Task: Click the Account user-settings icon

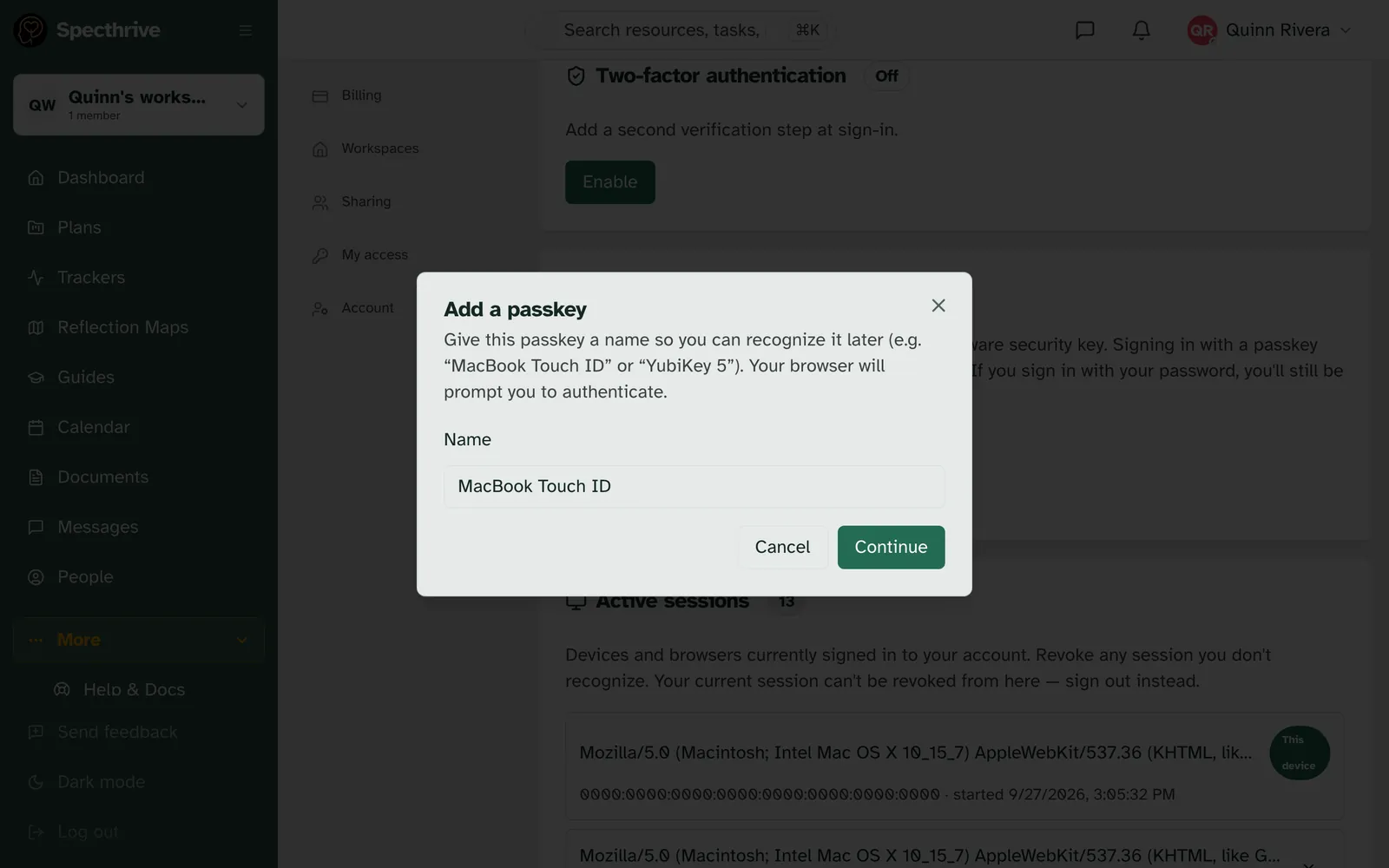Action: tap(320, 308)
